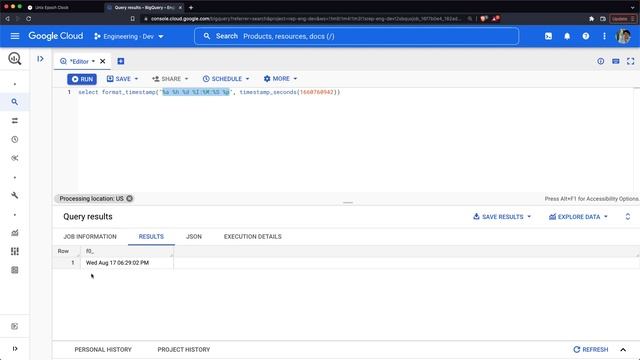The image size is (640, 360).
Task: Focus the Search products and resources field
Action: (x=356, y=36)
